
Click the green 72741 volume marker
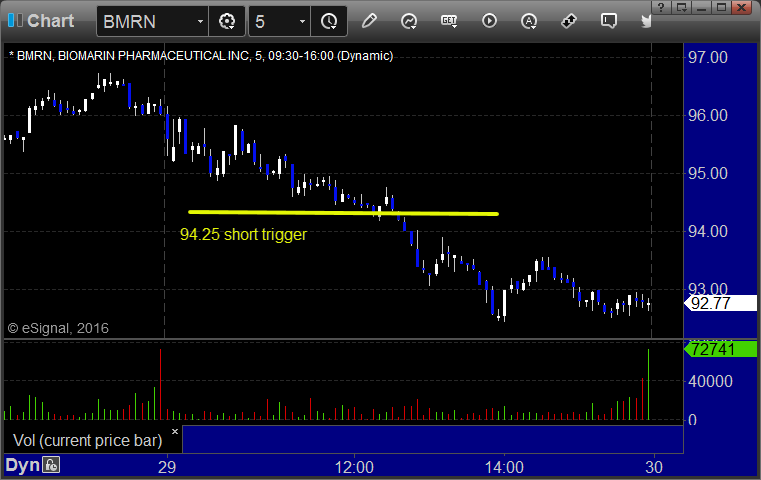tap(721, 349)
